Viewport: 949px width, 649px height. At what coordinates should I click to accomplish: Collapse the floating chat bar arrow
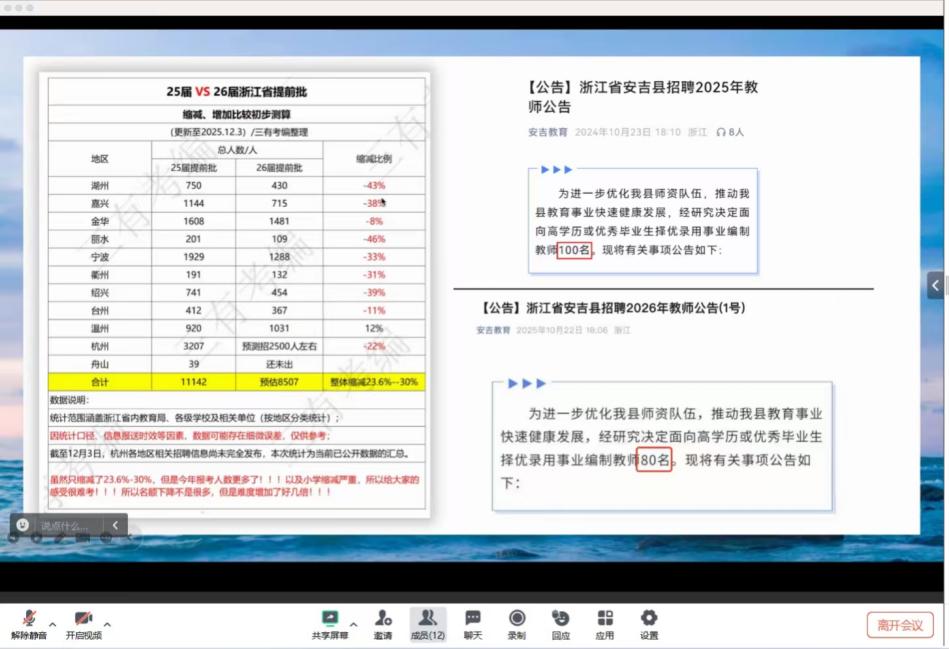[x=115, y=525]
